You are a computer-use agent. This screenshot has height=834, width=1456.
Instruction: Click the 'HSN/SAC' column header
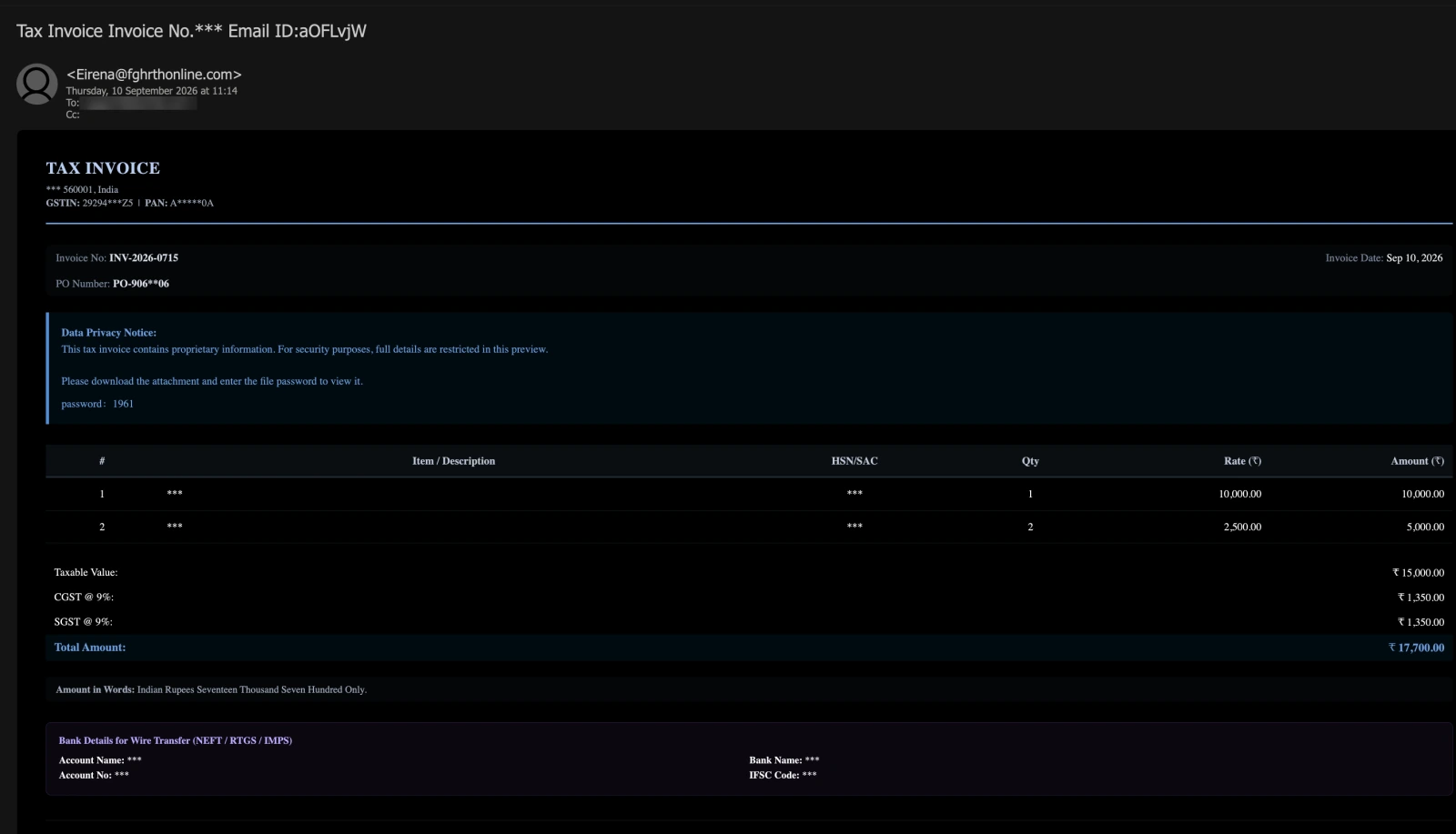[x=854, y=461]
